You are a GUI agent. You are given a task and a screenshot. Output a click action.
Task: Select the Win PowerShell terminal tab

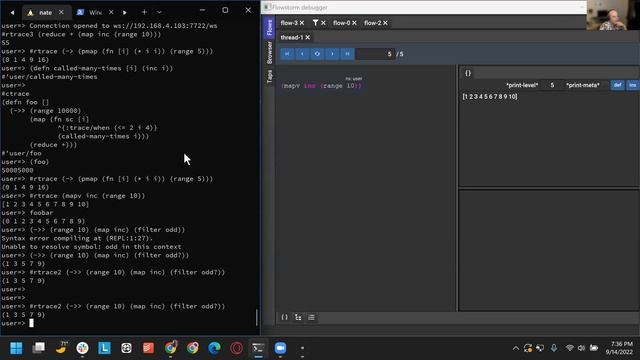click(x=91, y=13)
